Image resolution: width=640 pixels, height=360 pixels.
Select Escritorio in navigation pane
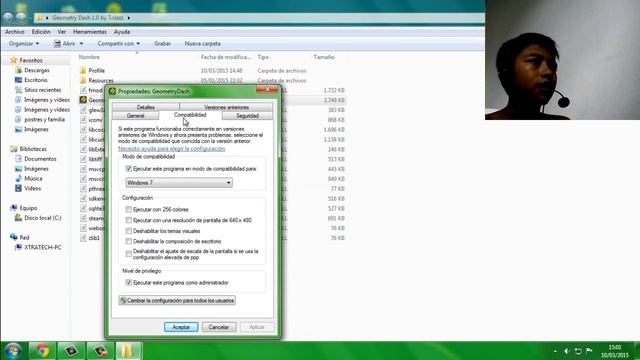coord(36,80)
